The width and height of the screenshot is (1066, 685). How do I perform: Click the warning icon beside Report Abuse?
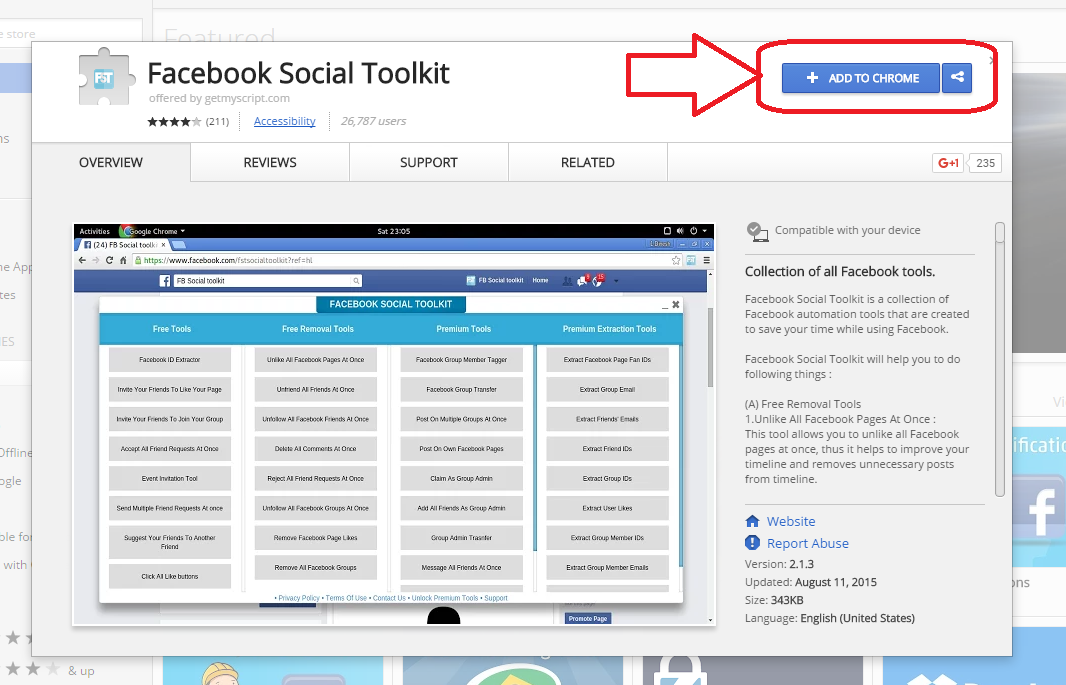coord(752,542)
